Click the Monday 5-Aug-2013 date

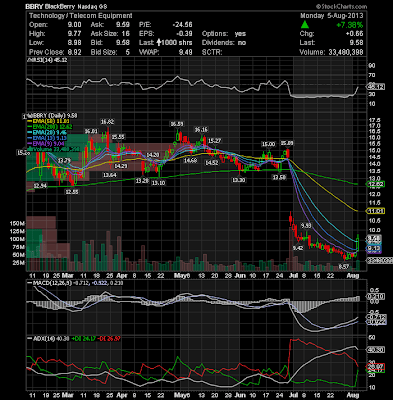pos(332,16)
